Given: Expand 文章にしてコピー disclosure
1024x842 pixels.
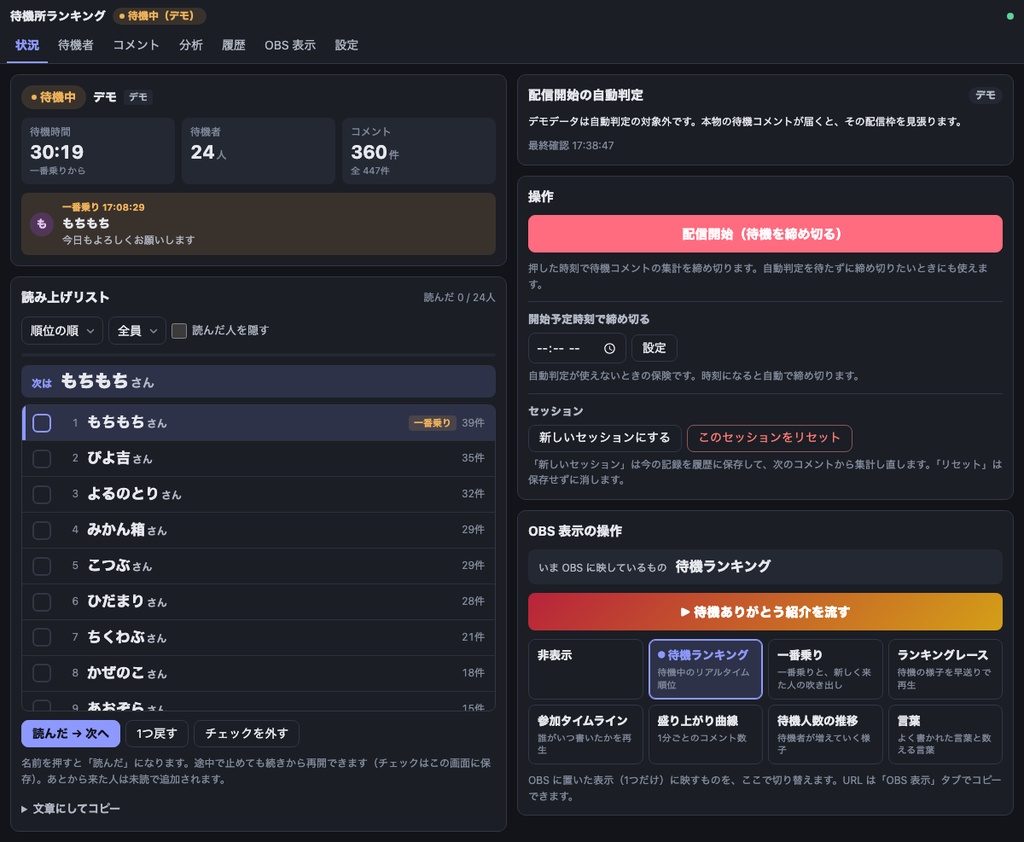Looking at the screenshot, I should (71, 809).
